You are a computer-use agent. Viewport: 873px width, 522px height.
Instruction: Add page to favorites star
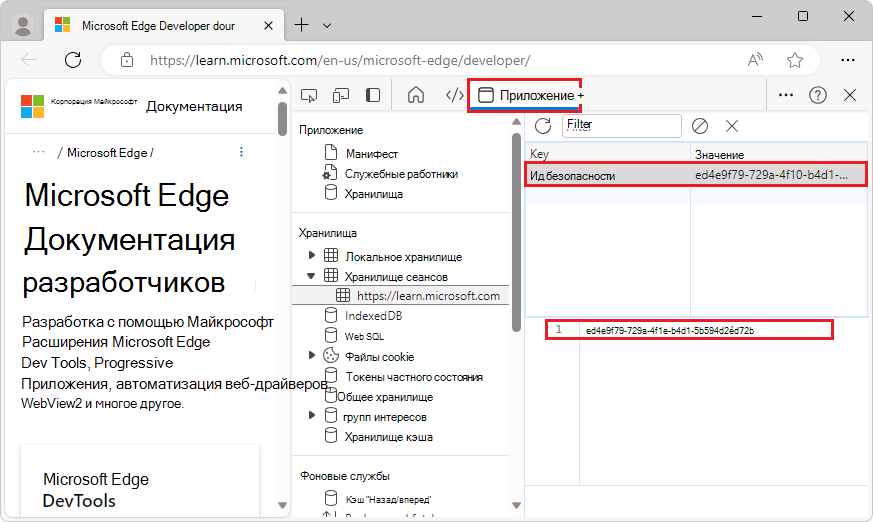[795, 60]
